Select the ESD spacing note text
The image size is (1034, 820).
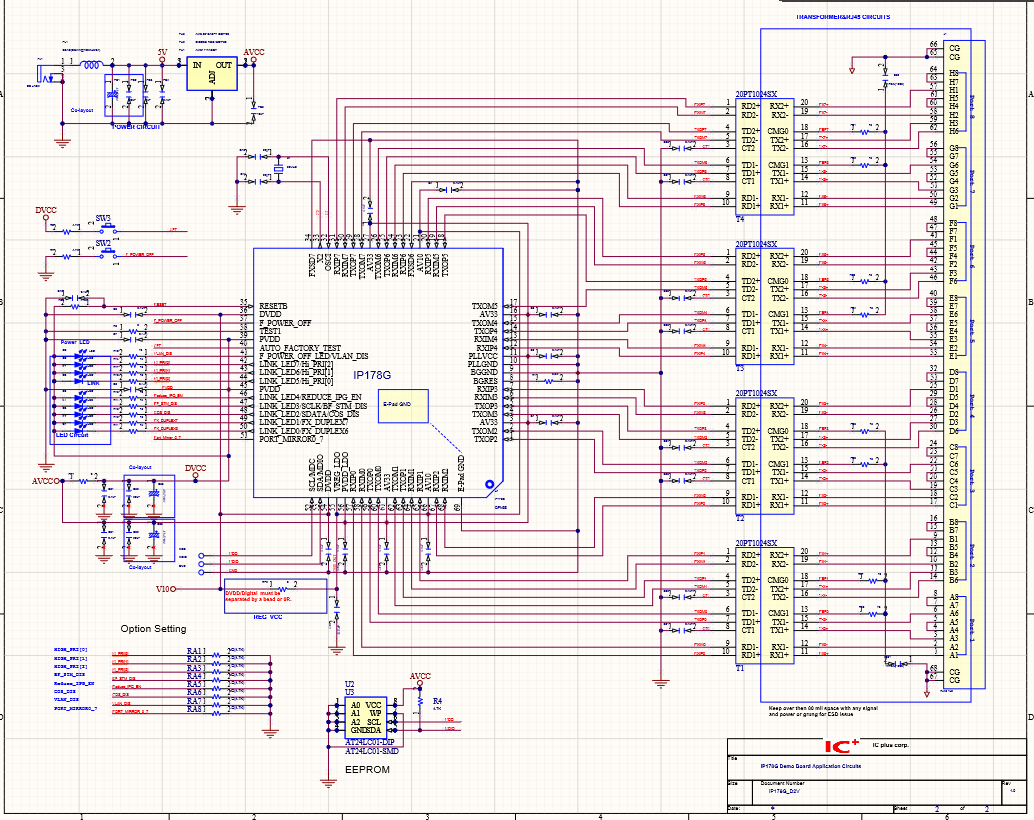click(x=823, y=711)
